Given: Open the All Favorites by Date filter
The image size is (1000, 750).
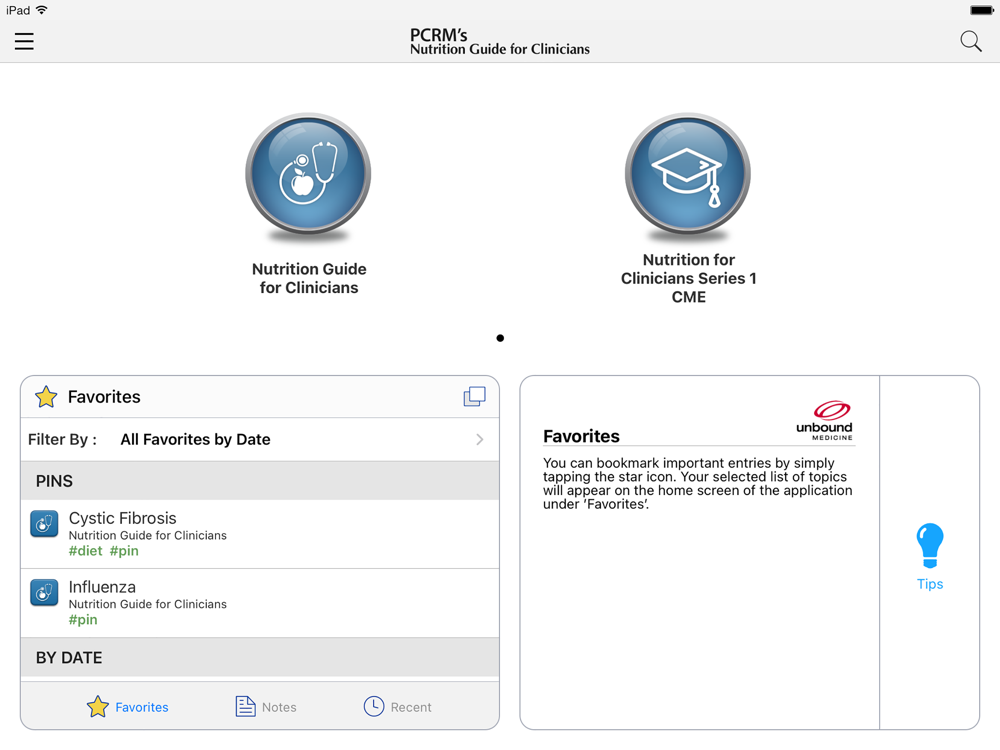Looking at the screenshot, I should 195,439.
